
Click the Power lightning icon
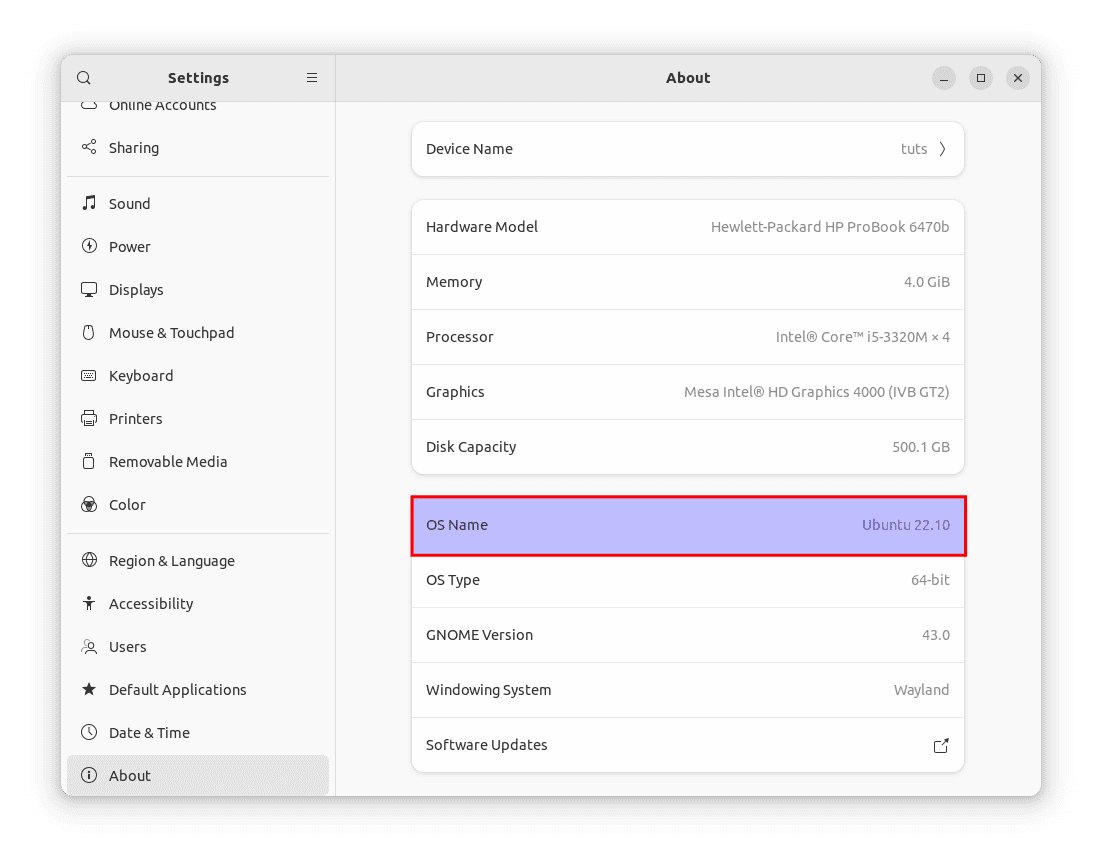click(x=89, y=246)
